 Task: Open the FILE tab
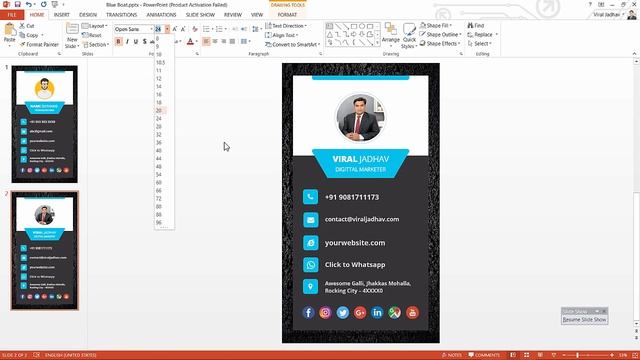tap(12, 15)
